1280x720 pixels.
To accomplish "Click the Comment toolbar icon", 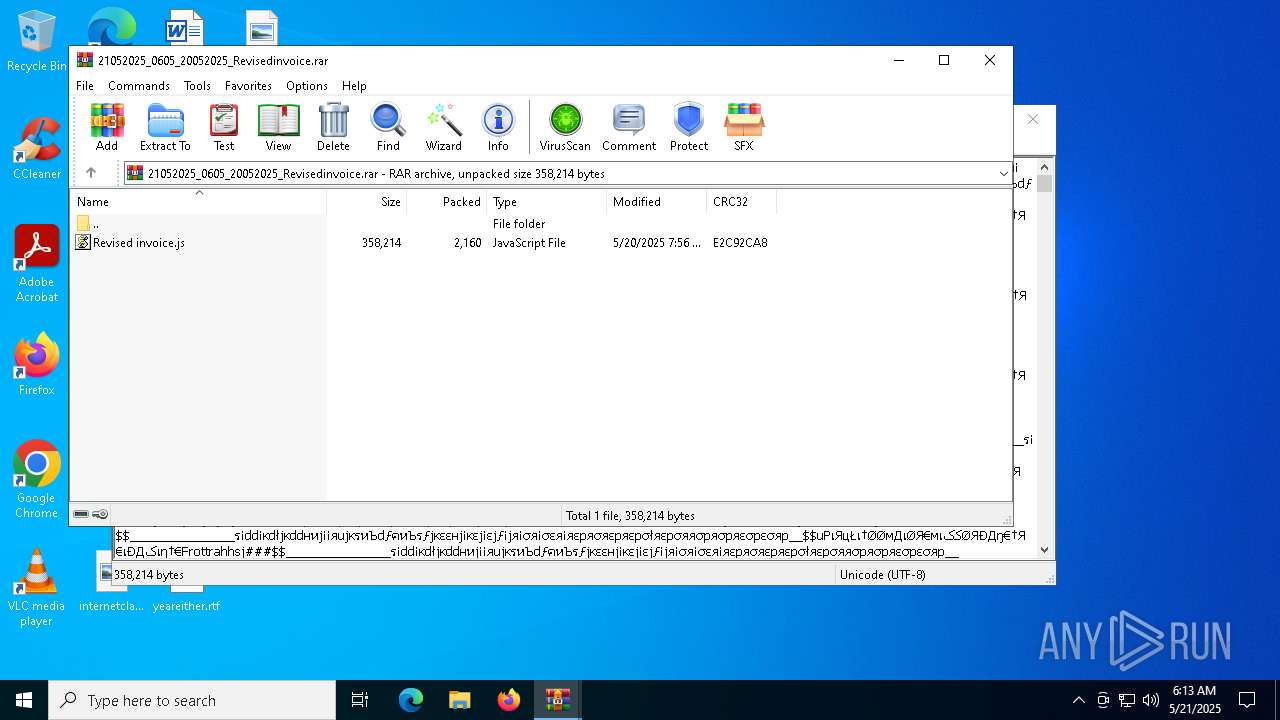I will click(x=629, y=127).
